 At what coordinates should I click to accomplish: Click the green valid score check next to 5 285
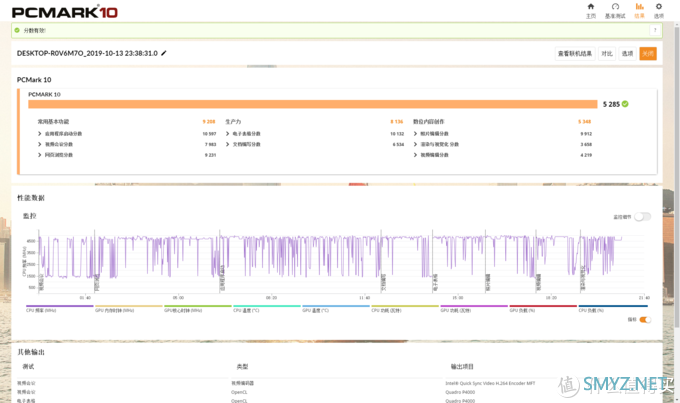625,104
